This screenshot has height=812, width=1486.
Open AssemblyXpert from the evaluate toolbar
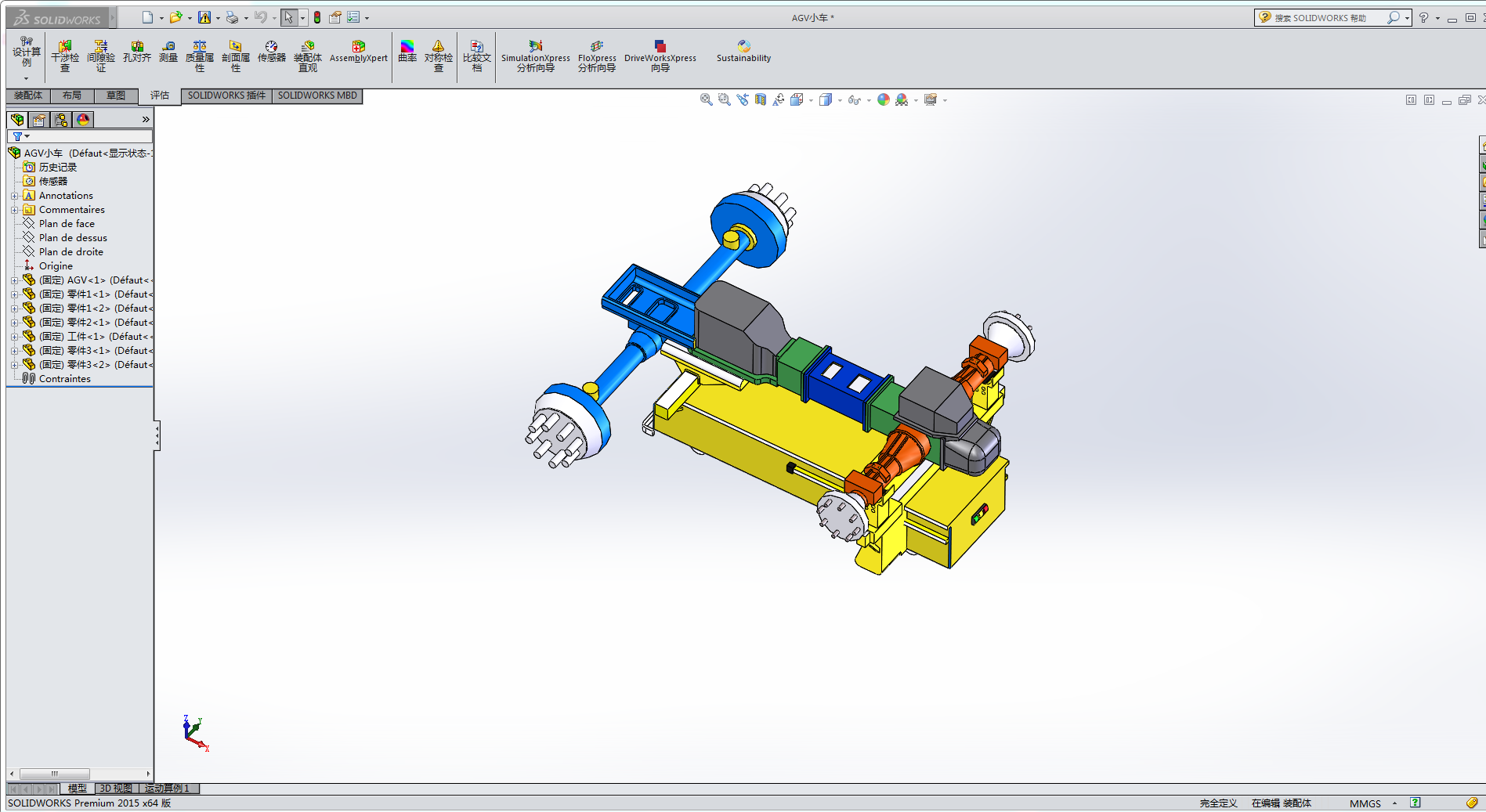pyautogui.click(x=358, y=52)
